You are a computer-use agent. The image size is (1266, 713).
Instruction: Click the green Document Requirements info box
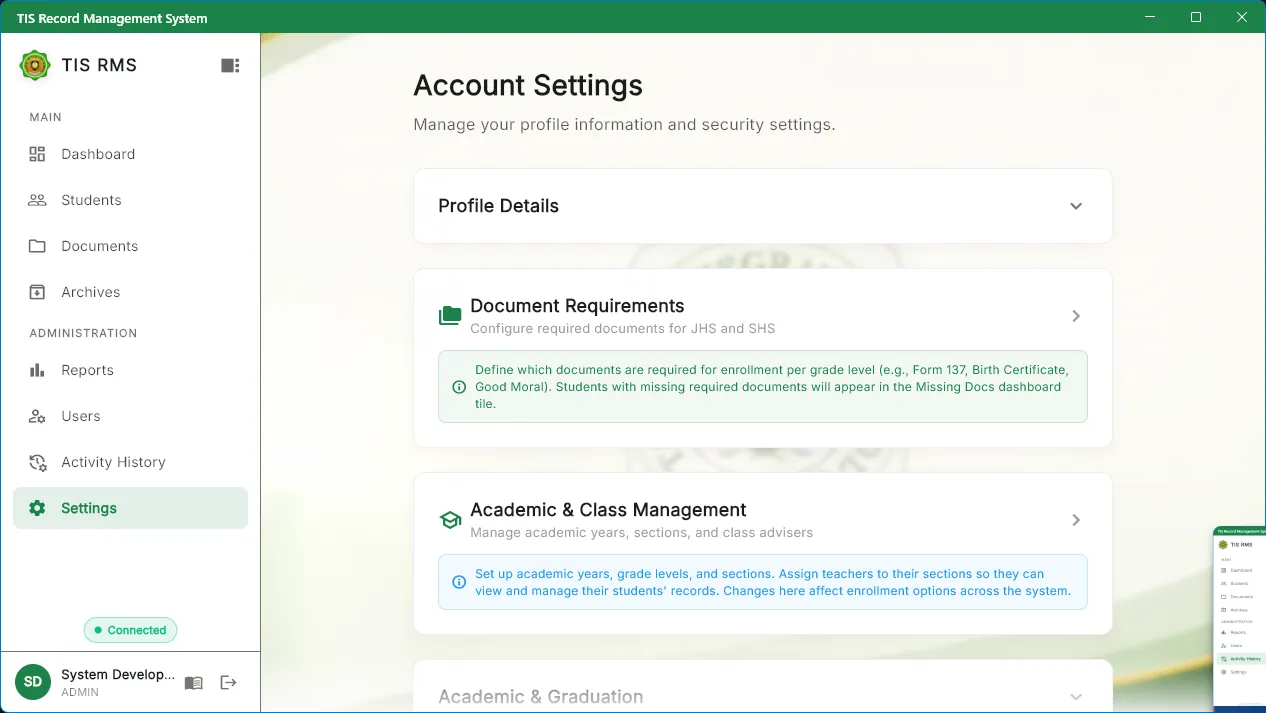tap(763, 387)
